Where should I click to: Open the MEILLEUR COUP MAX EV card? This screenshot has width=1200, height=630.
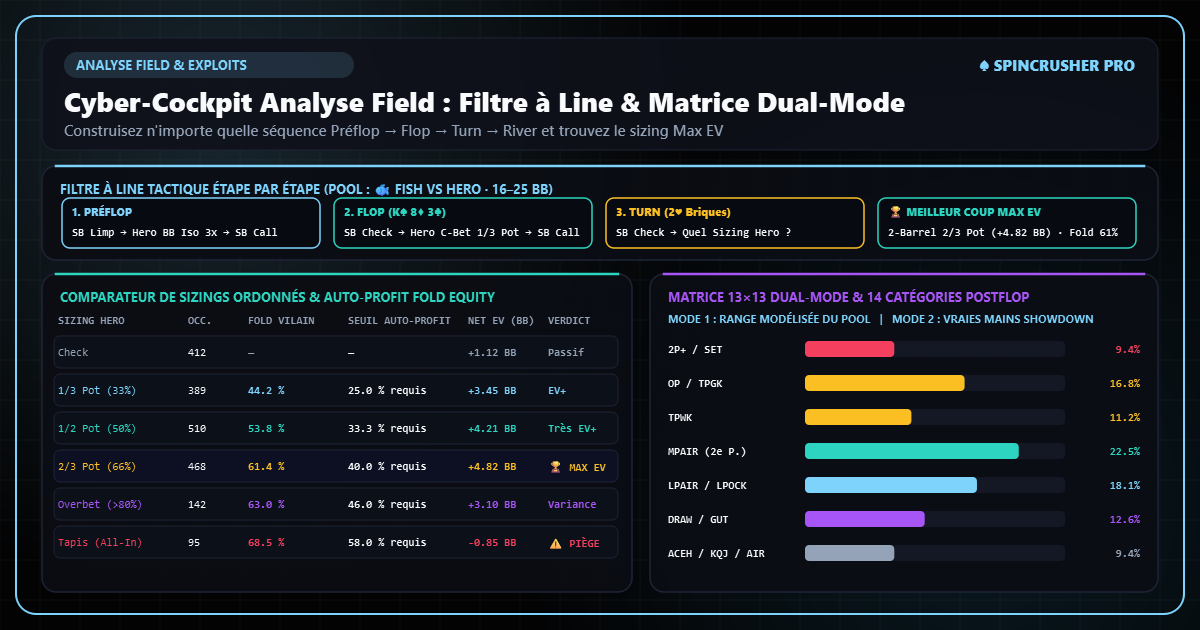pyautogui.click(x=1007, y=222)
